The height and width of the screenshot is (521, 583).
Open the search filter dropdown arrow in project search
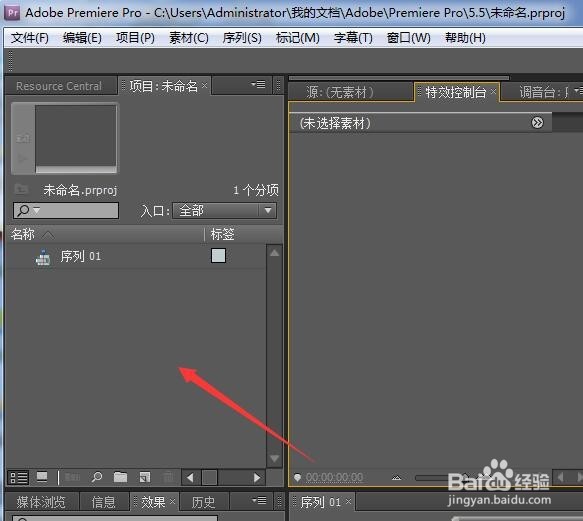(x=36, y=210)
